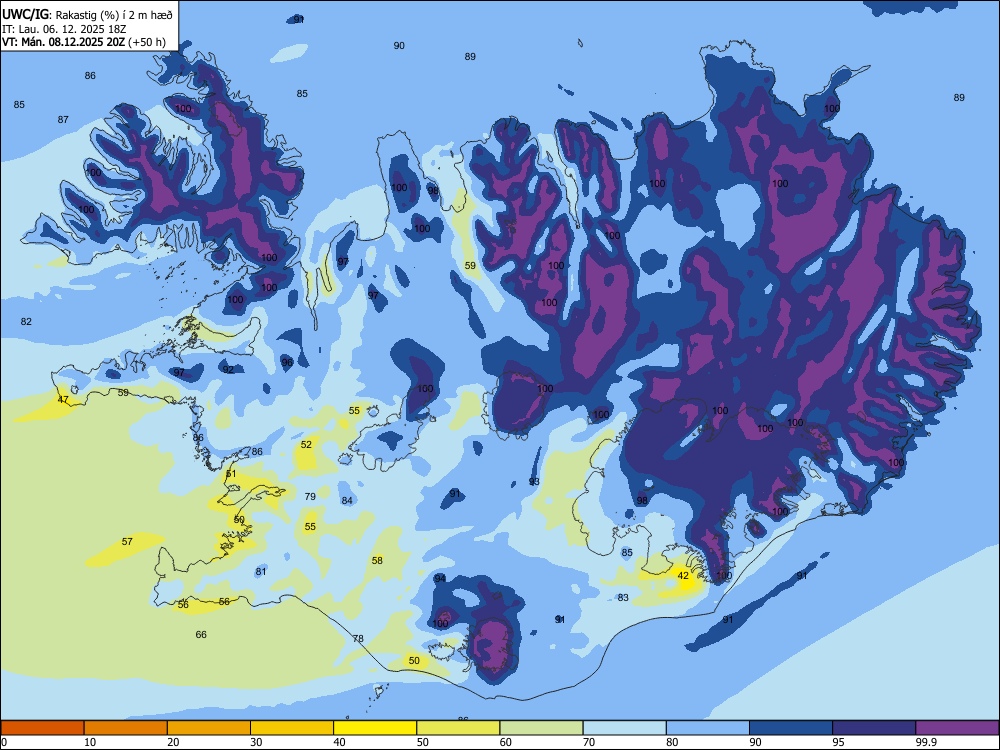The image size is (1000, 750).
Task: Click the humidity value 93 on the map
Action: [x=534, y=482]
